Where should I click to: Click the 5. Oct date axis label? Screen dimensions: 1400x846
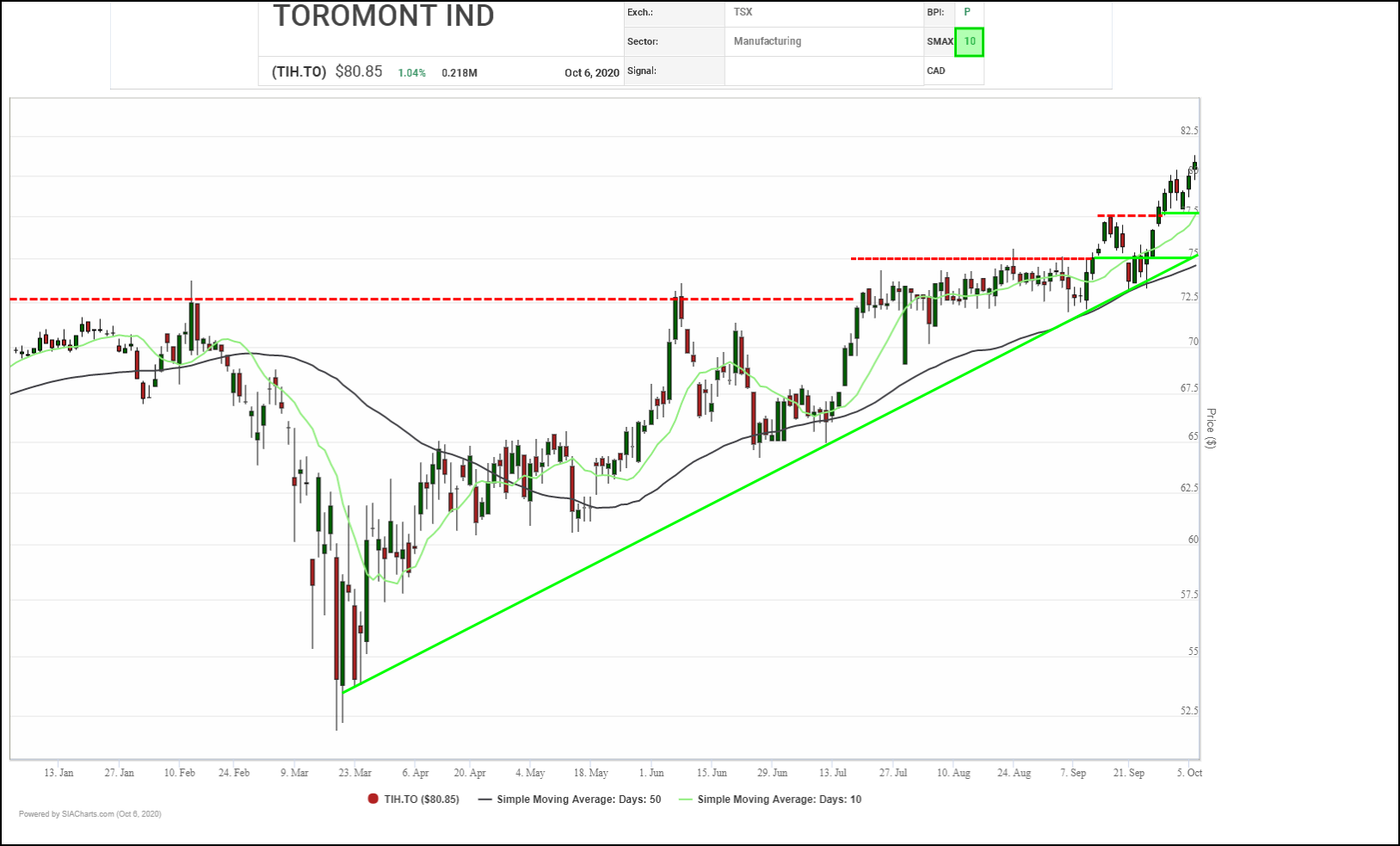[x=1189, y=773]
